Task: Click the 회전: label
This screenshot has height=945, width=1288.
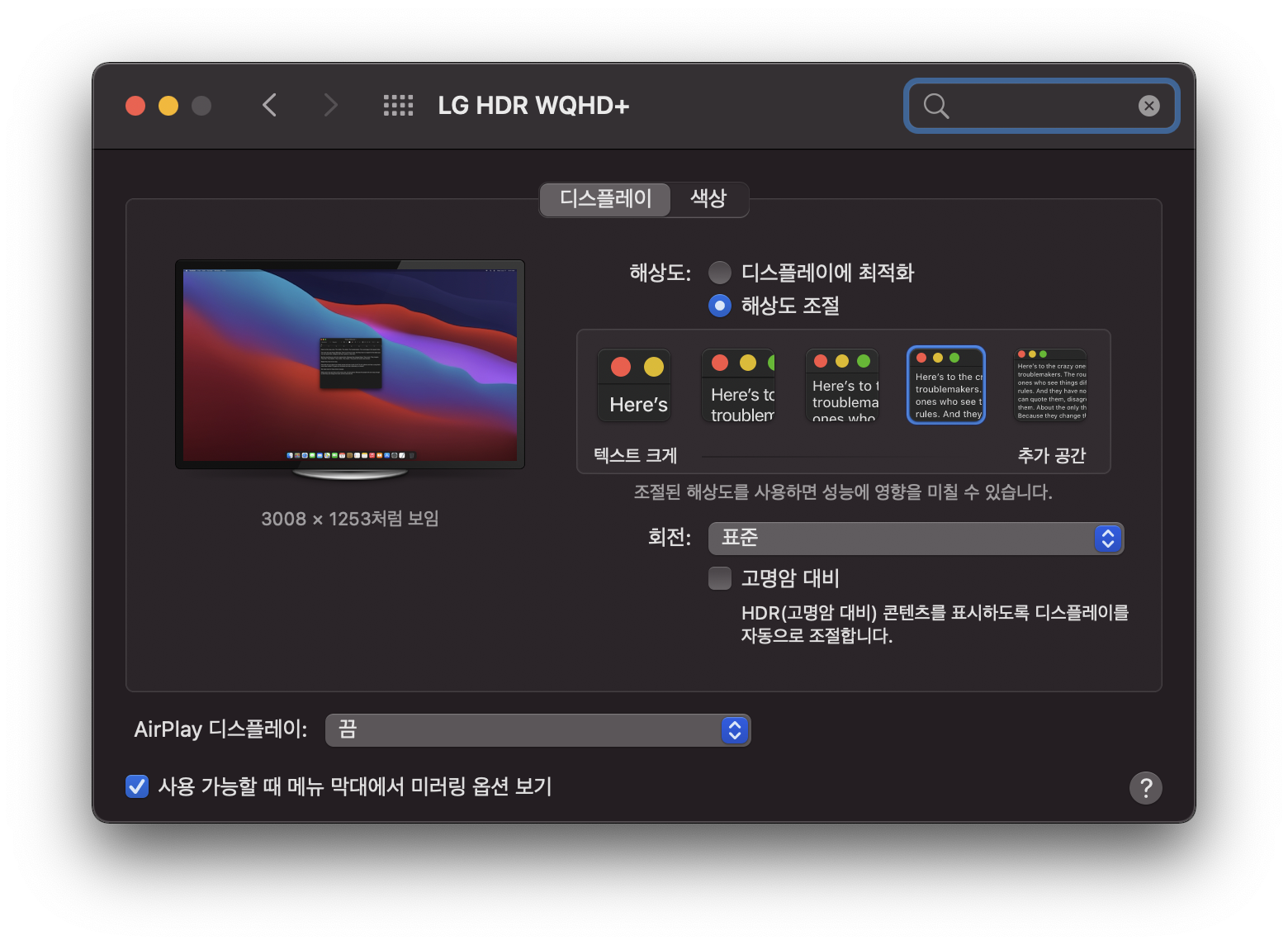Action: pos(670,538)
